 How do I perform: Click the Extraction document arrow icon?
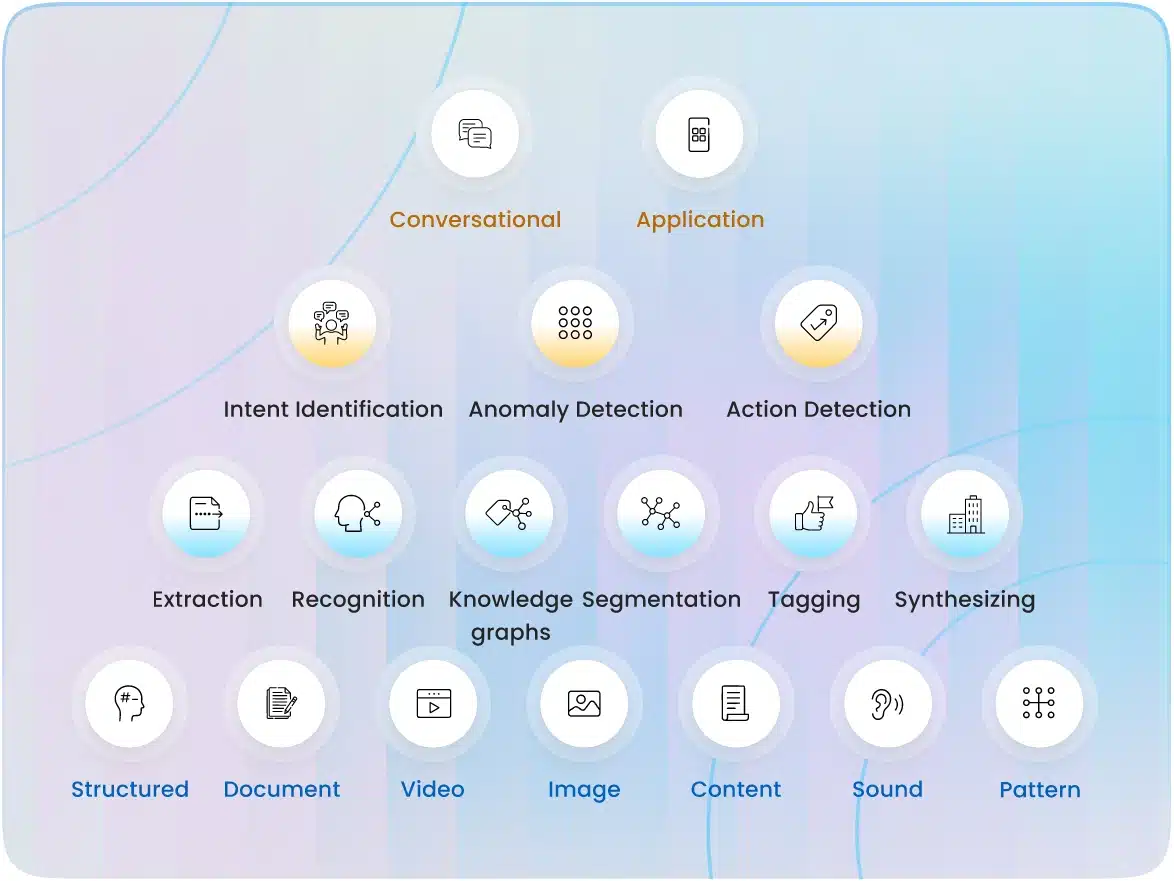206,513
